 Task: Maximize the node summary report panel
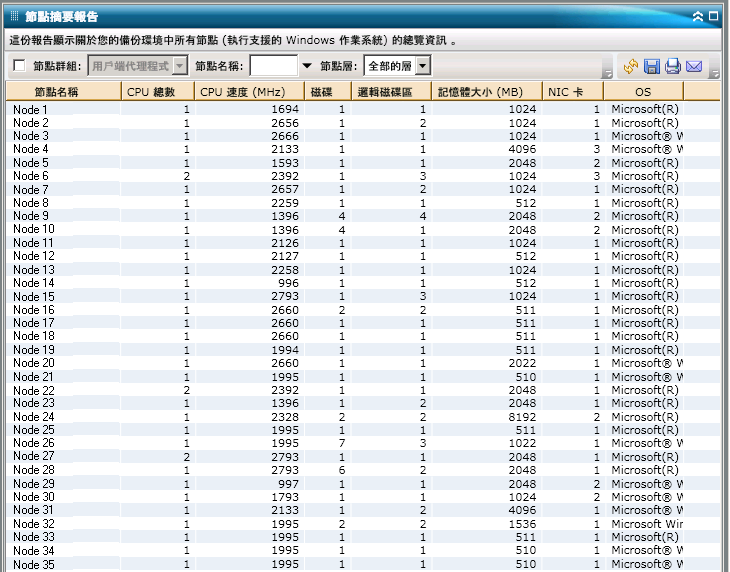pyautogui.click(x=713, y=16)
